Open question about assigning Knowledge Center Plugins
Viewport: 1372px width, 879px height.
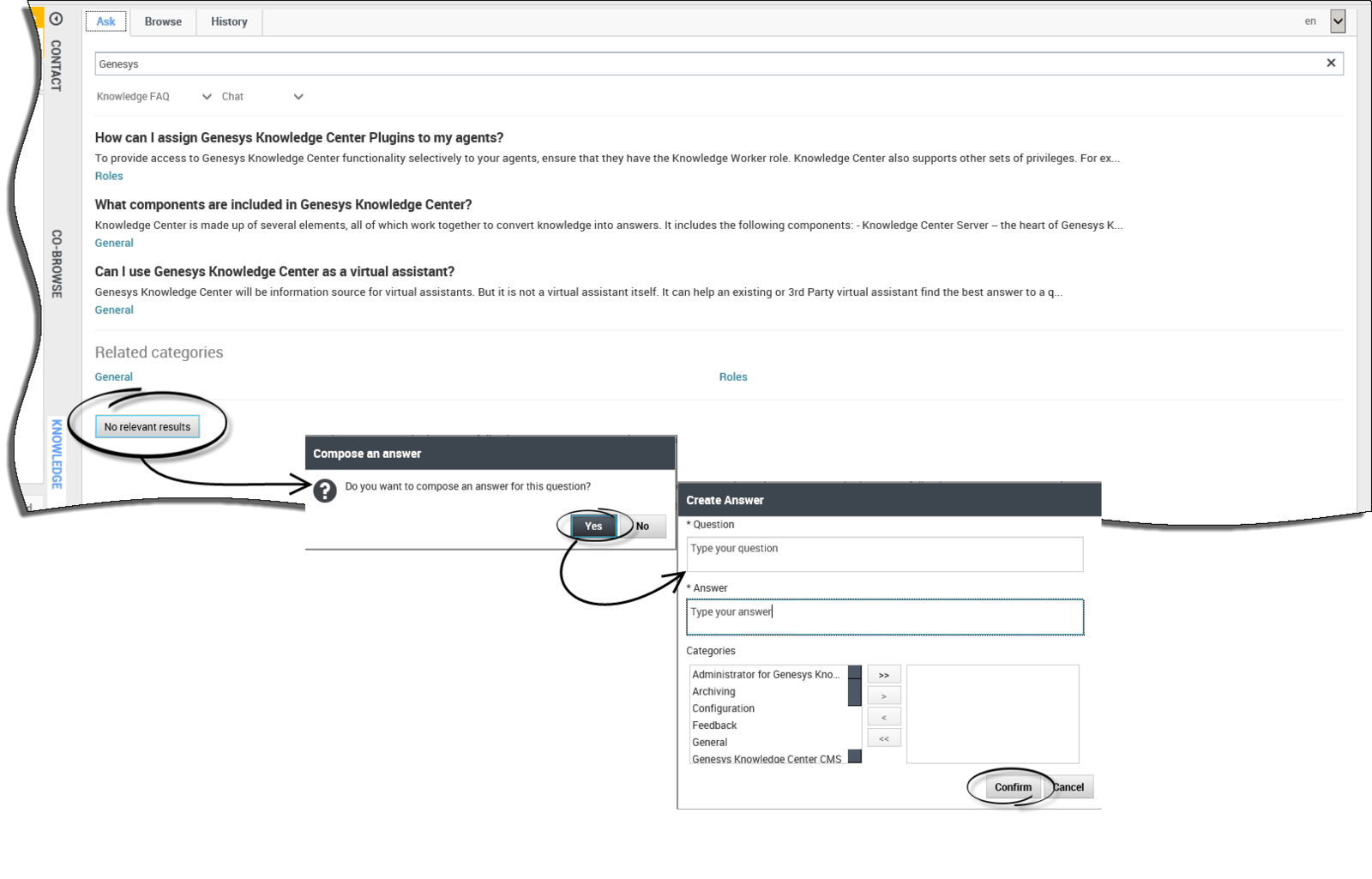click(x=299, y=137)
